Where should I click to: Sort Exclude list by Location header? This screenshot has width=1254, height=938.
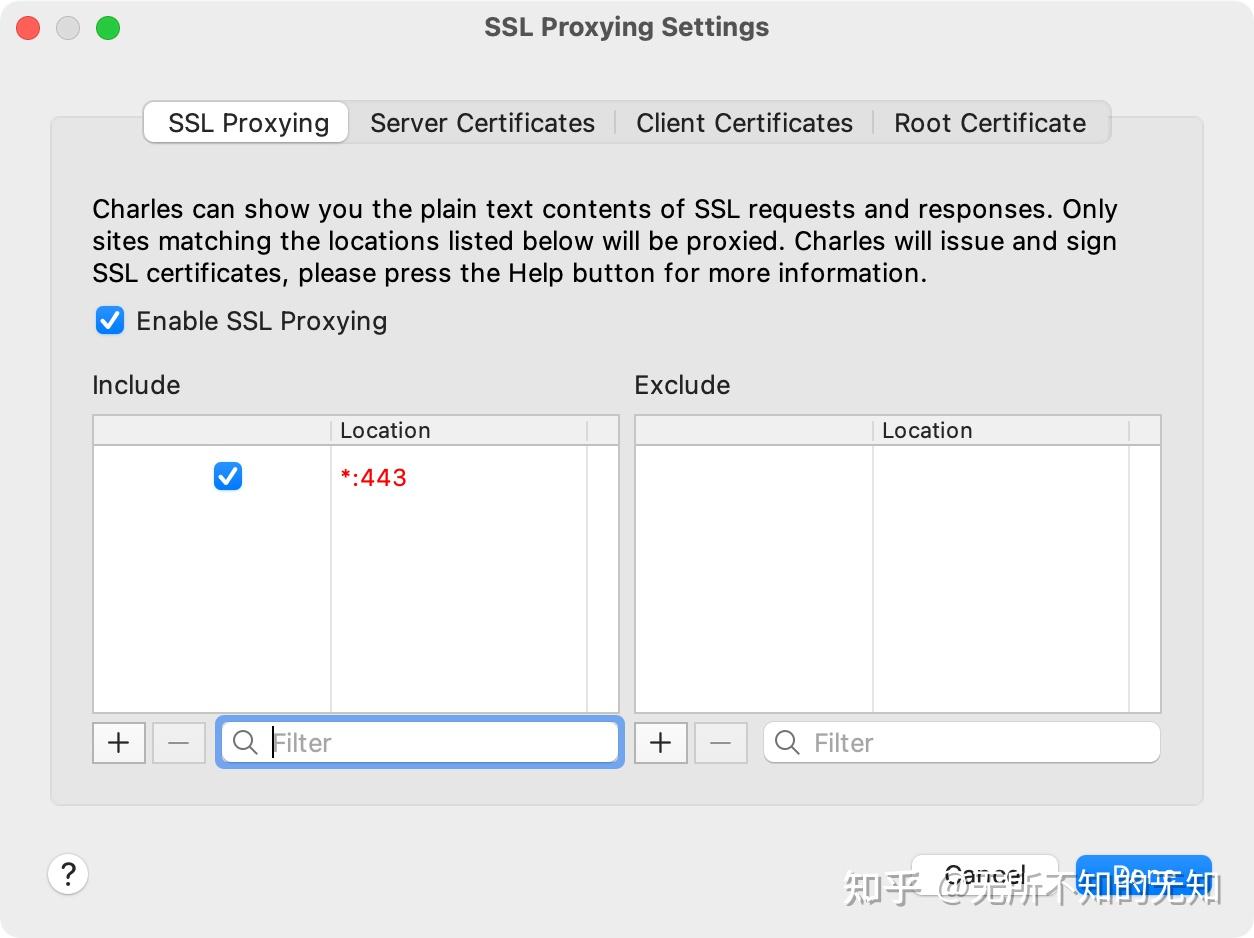point(1000,431)
